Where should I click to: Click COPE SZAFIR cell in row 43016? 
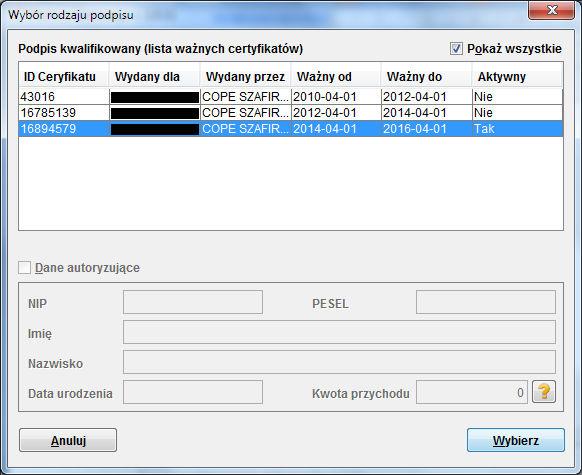[x=245, y=97]
